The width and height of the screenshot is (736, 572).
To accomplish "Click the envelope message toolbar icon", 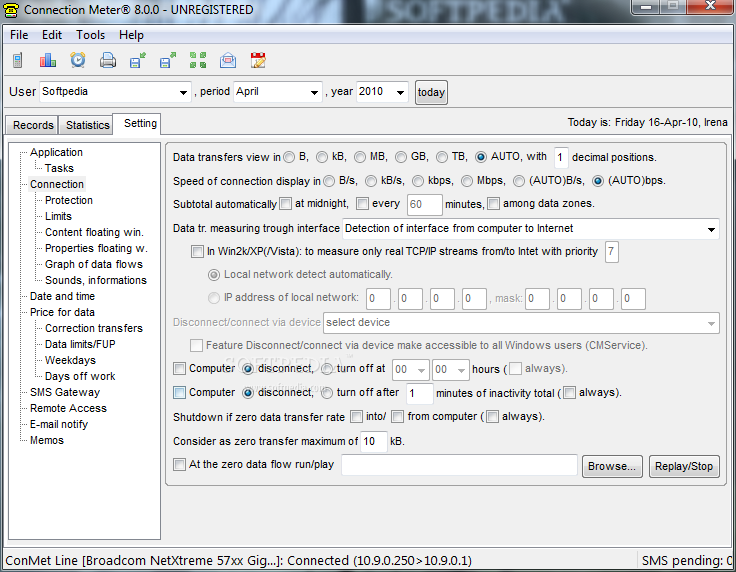I will tap(228, 60).
